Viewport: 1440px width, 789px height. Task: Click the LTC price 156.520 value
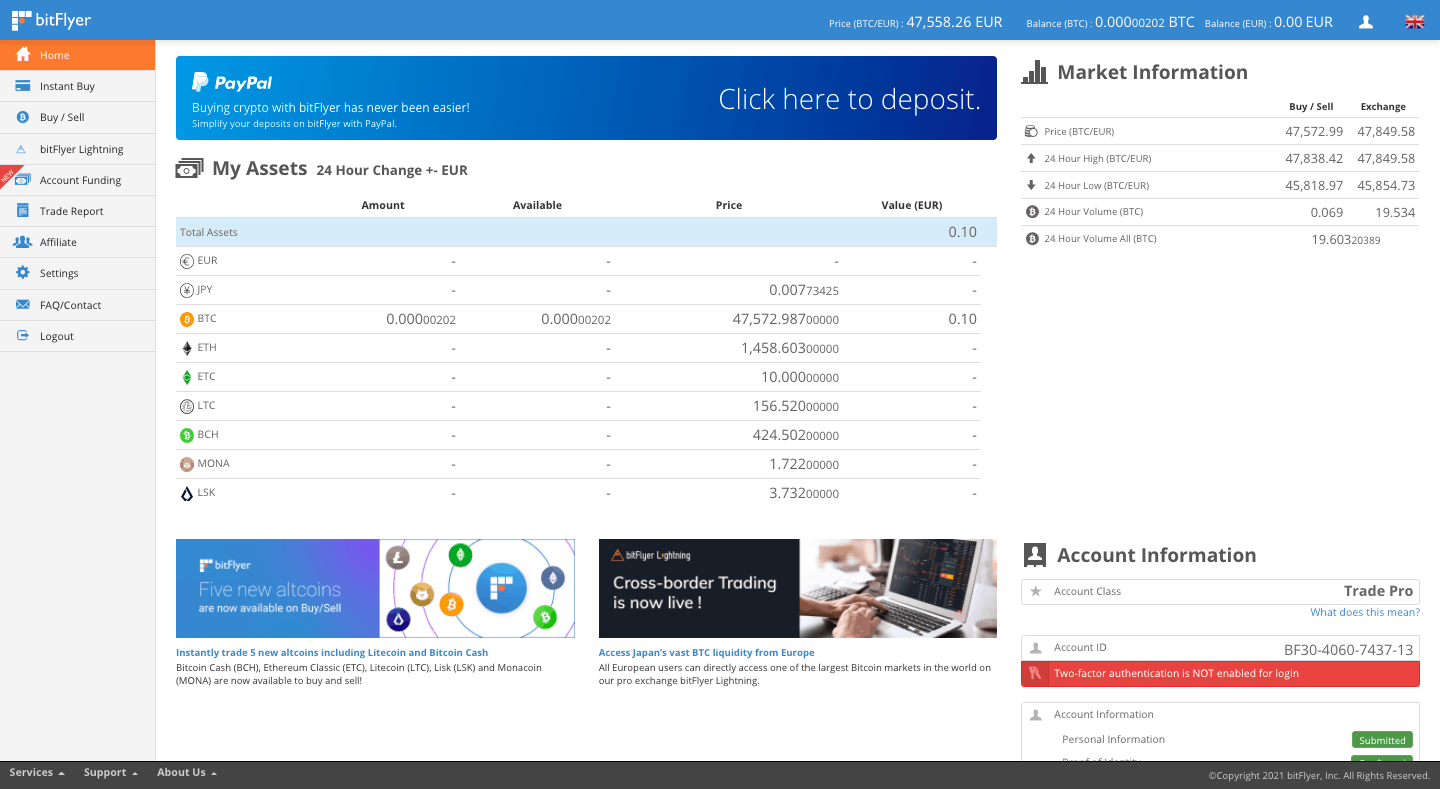click(796, 406)
